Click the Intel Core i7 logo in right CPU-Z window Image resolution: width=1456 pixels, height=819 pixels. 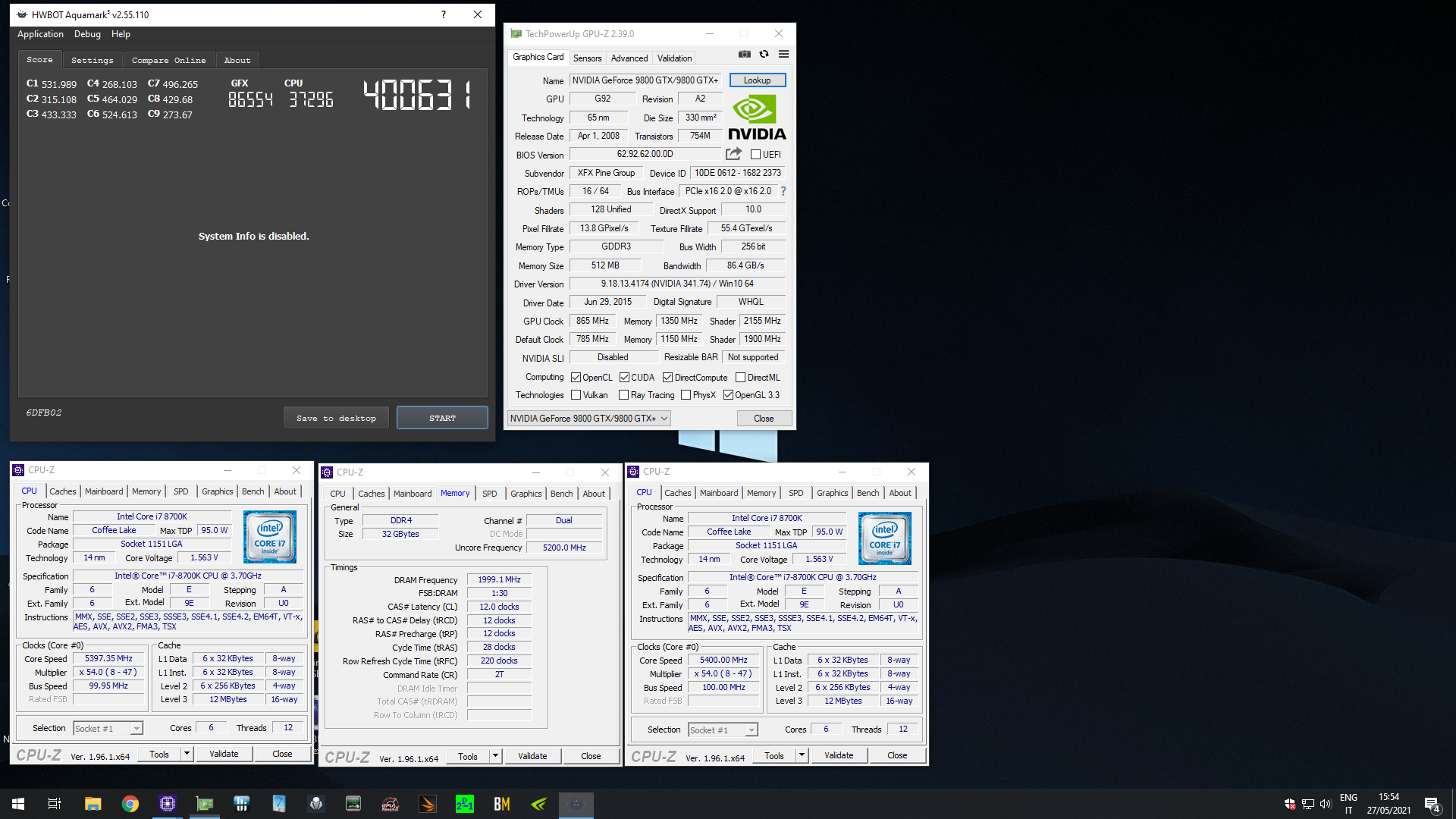click(885, 538)
